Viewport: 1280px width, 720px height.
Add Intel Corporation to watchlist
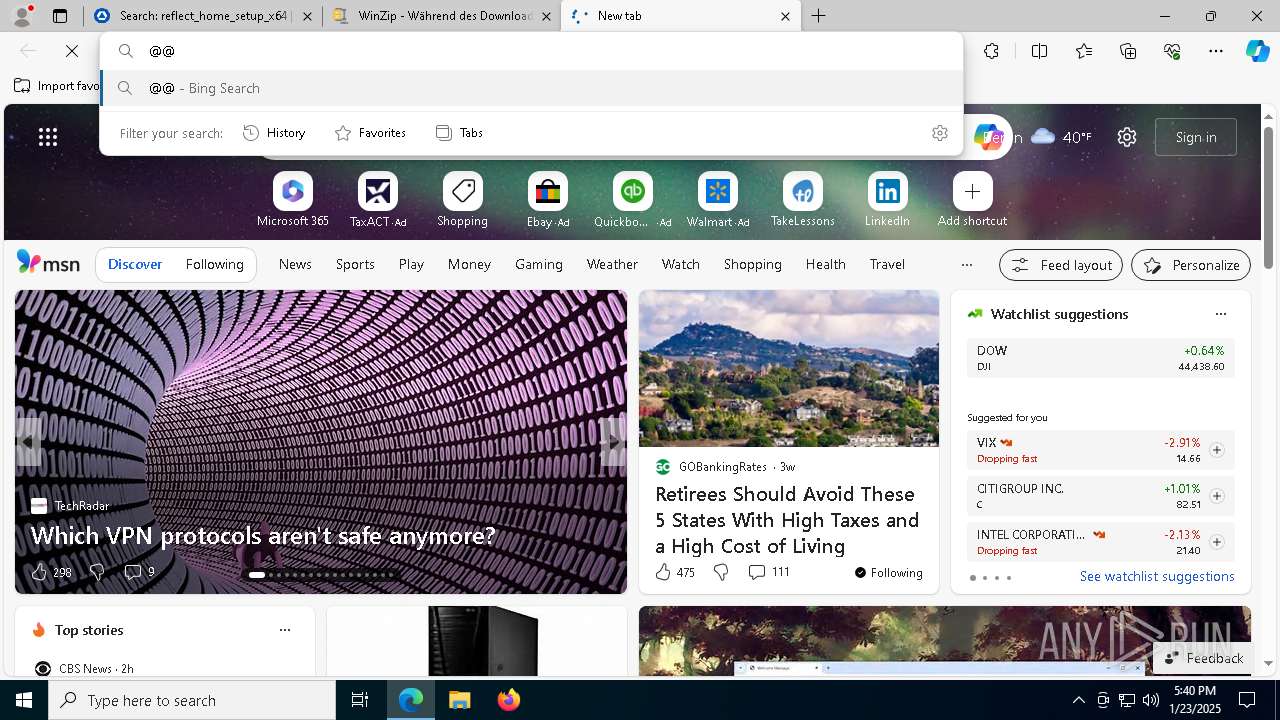pos(1216,542)
